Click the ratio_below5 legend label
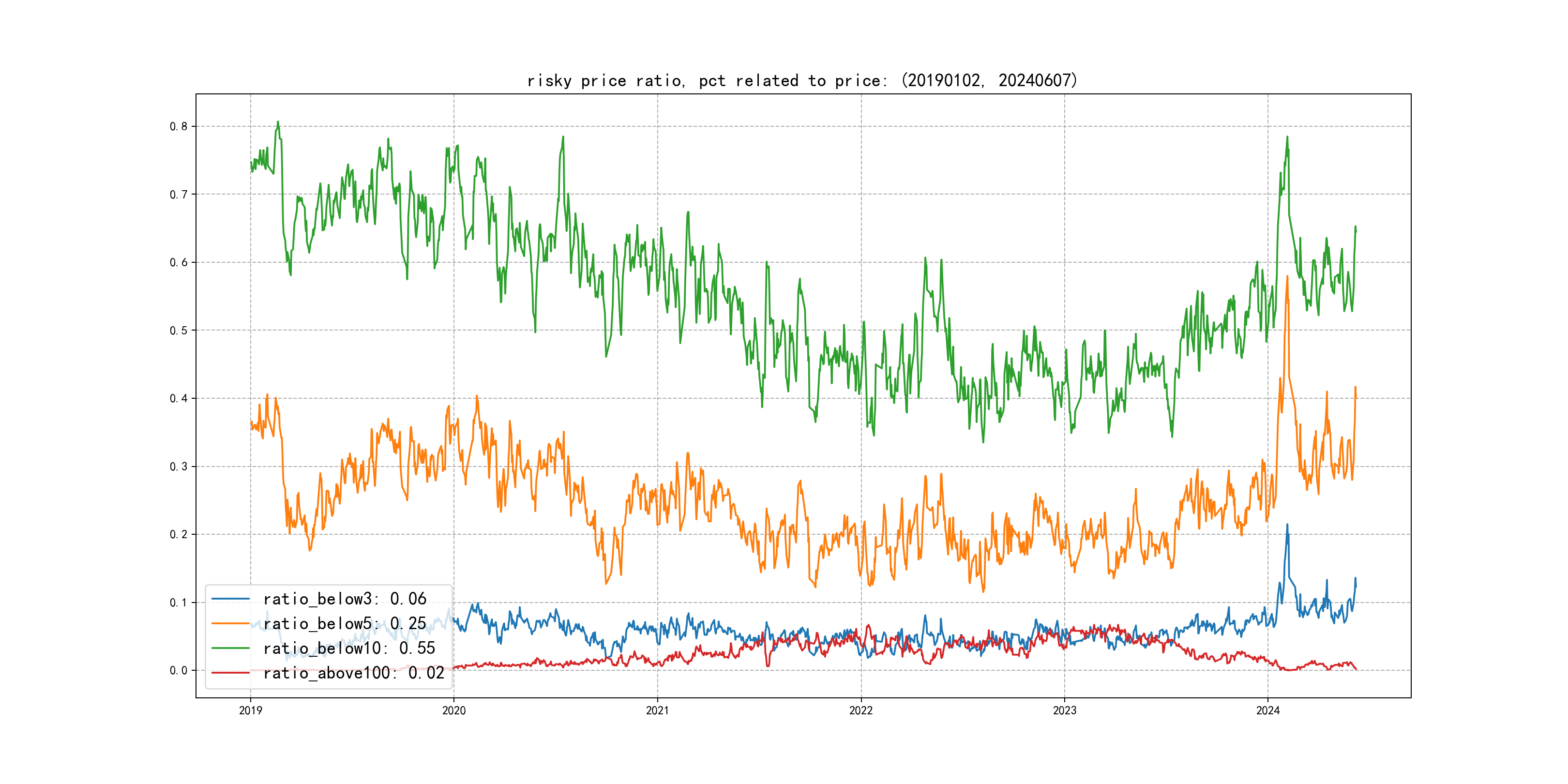The width and height of the screenshot is (1568, 784). coord(345,623)
